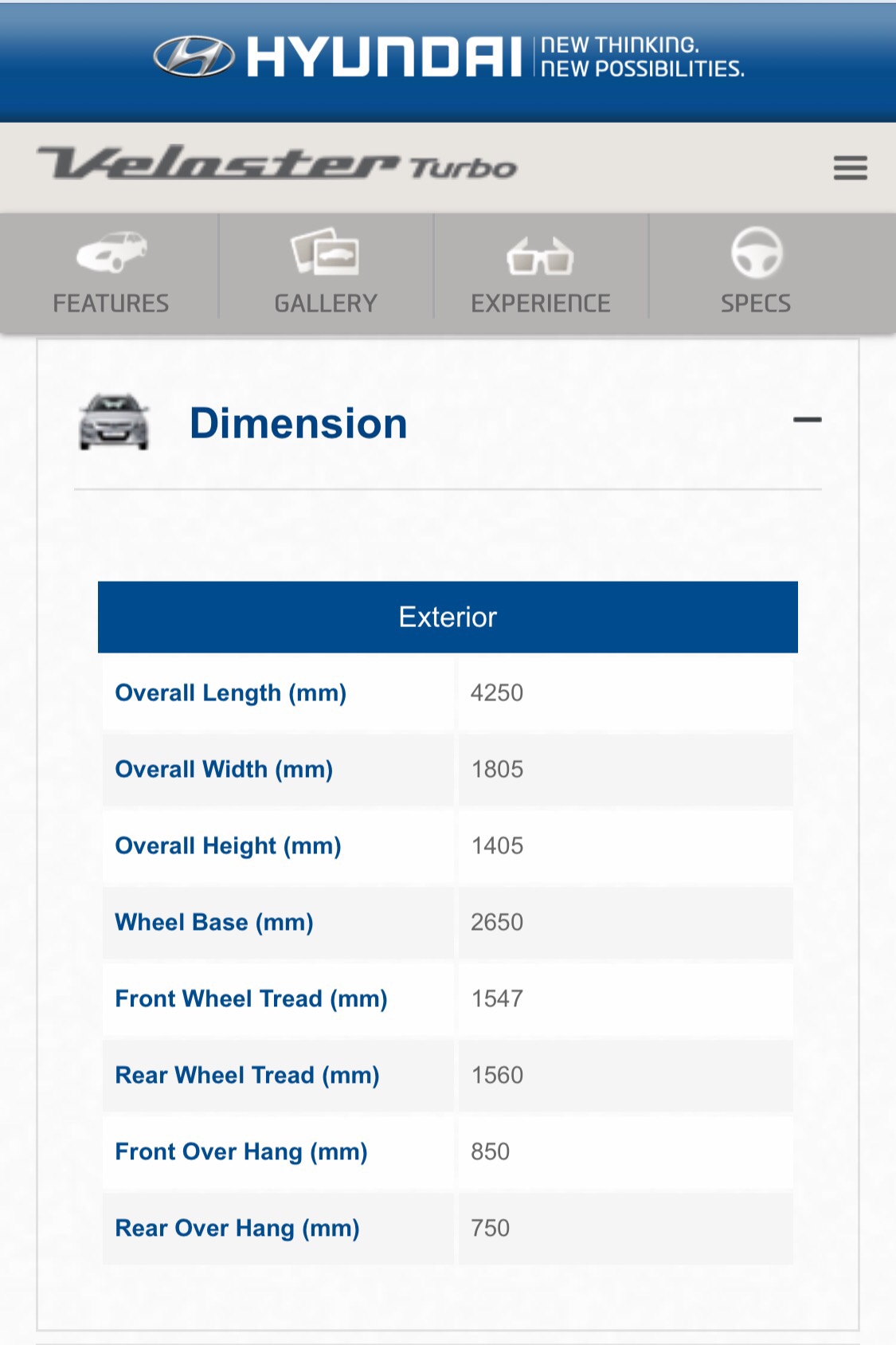Viewport: 896px width, 1345px height.
Task: Select the Rear Over Hang (mm) label
Action: [x=237, y=1228]
